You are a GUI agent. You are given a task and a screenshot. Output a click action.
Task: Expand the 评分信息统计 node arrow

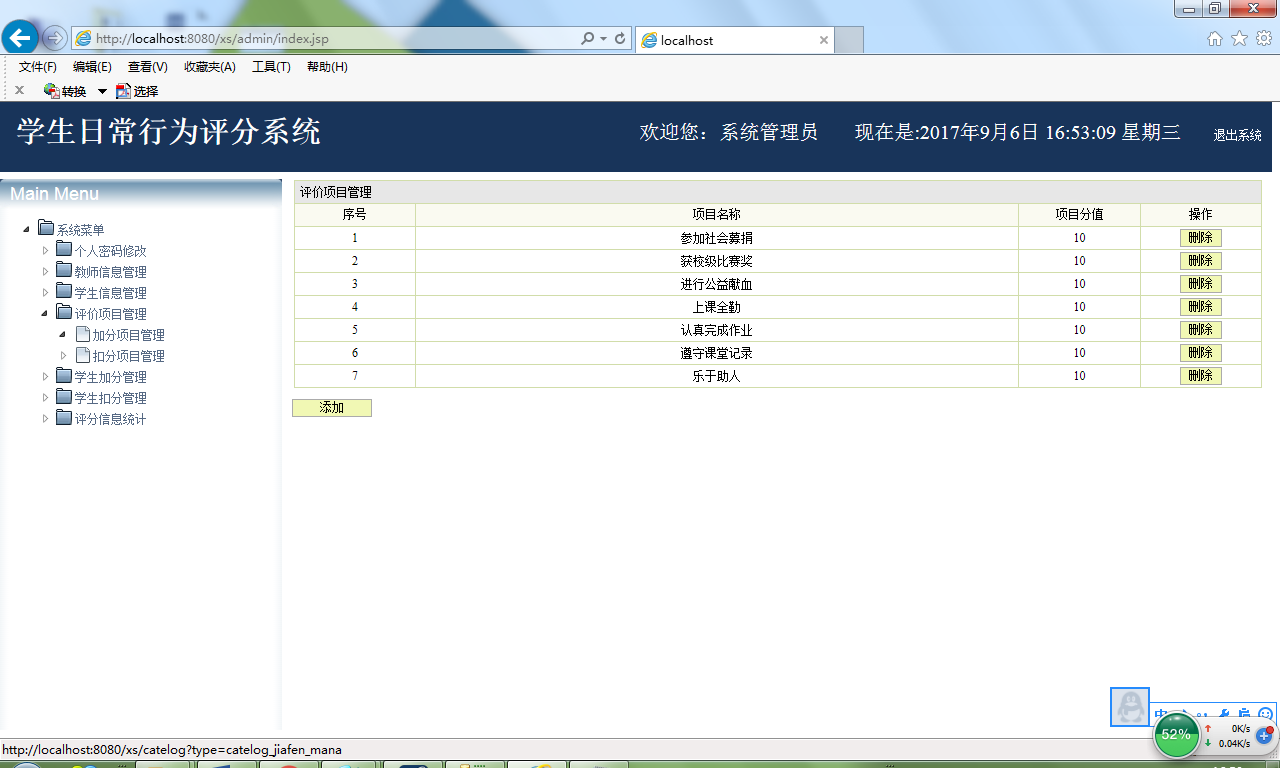[45, 418]
